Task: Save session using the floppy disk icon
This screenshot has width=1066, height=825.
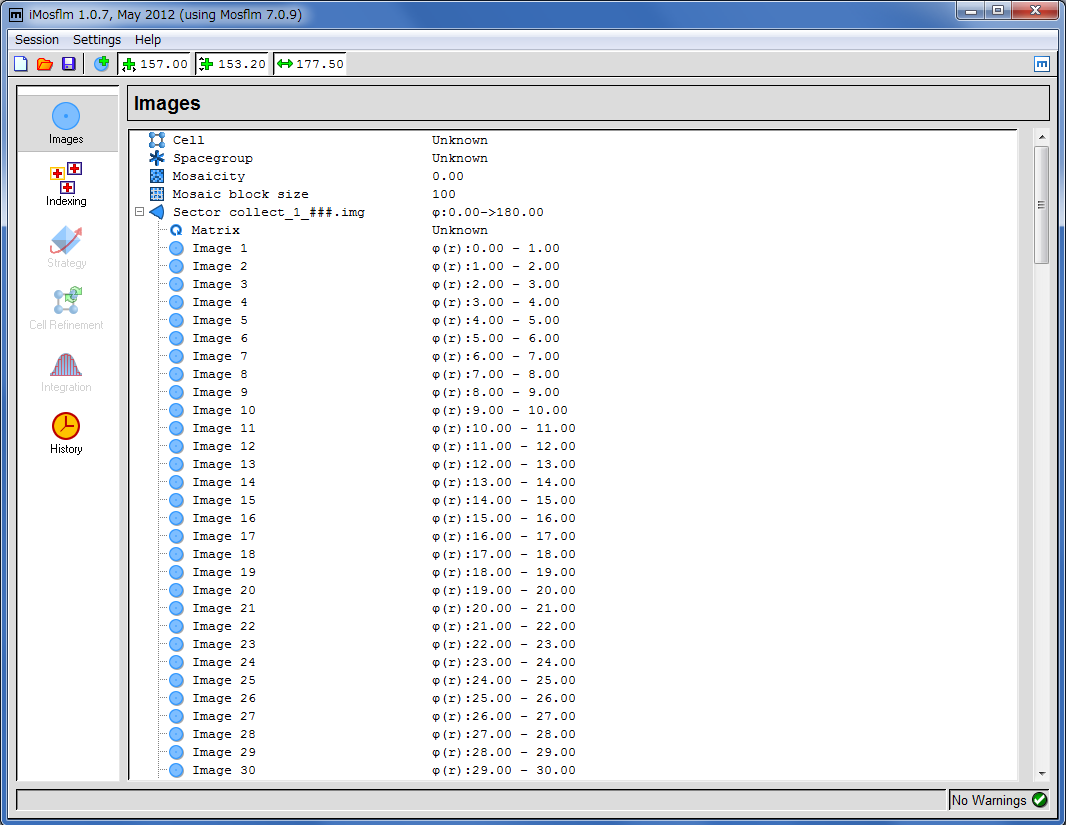Action: pyautogui.click(x=69, y=64)
